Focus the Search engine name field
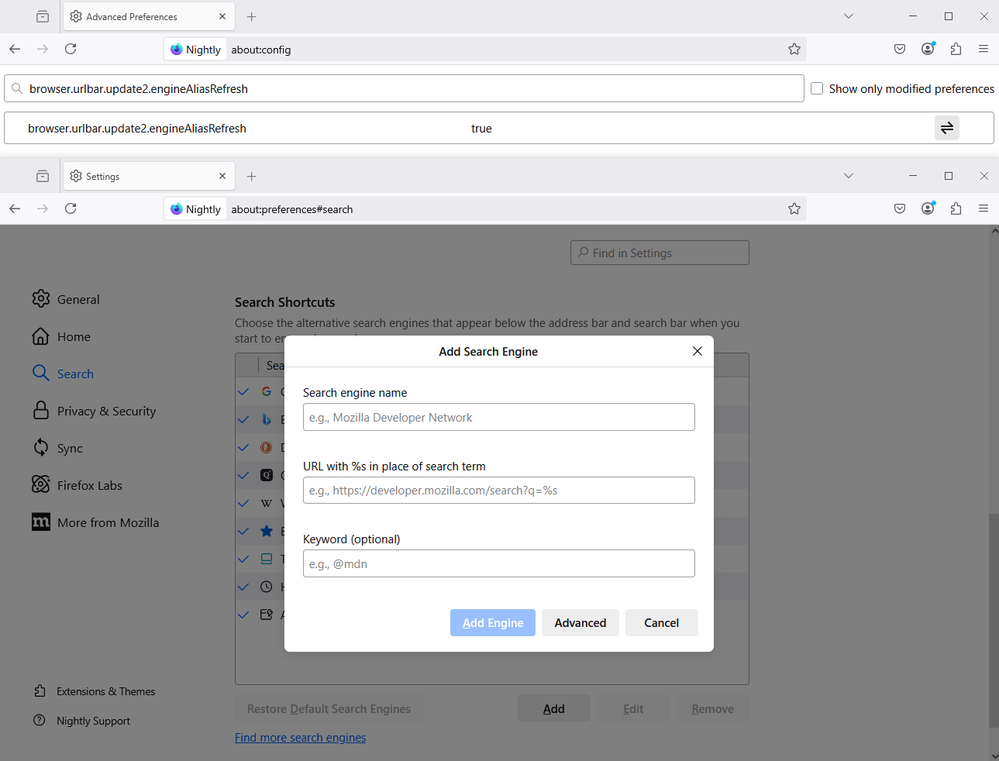The image size is (999, 761). point(498,417)
